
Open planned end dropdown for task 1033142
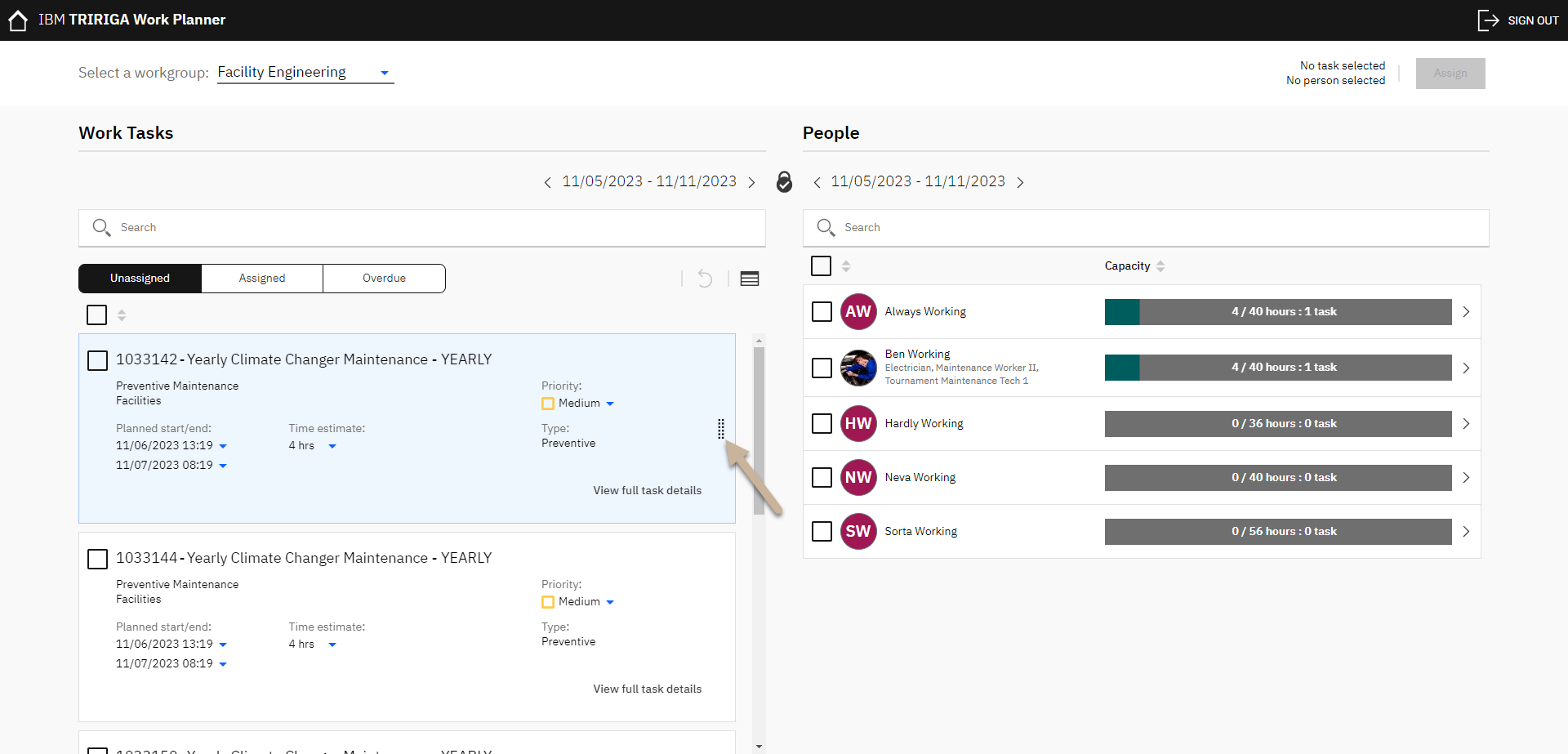223,466
